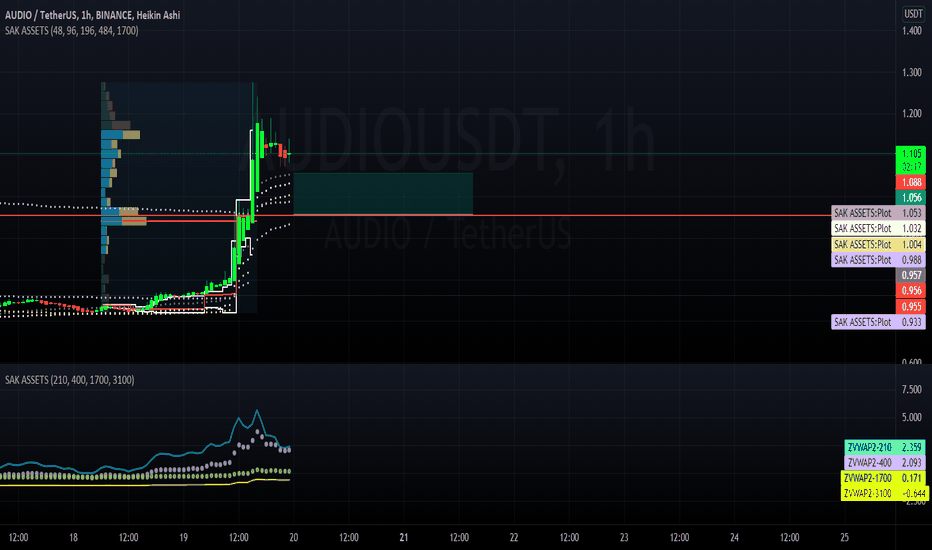Select the SAK ASSETS:Plot 0.933 label
Viewport: 932px width, 550px height.
coord(878,322)
